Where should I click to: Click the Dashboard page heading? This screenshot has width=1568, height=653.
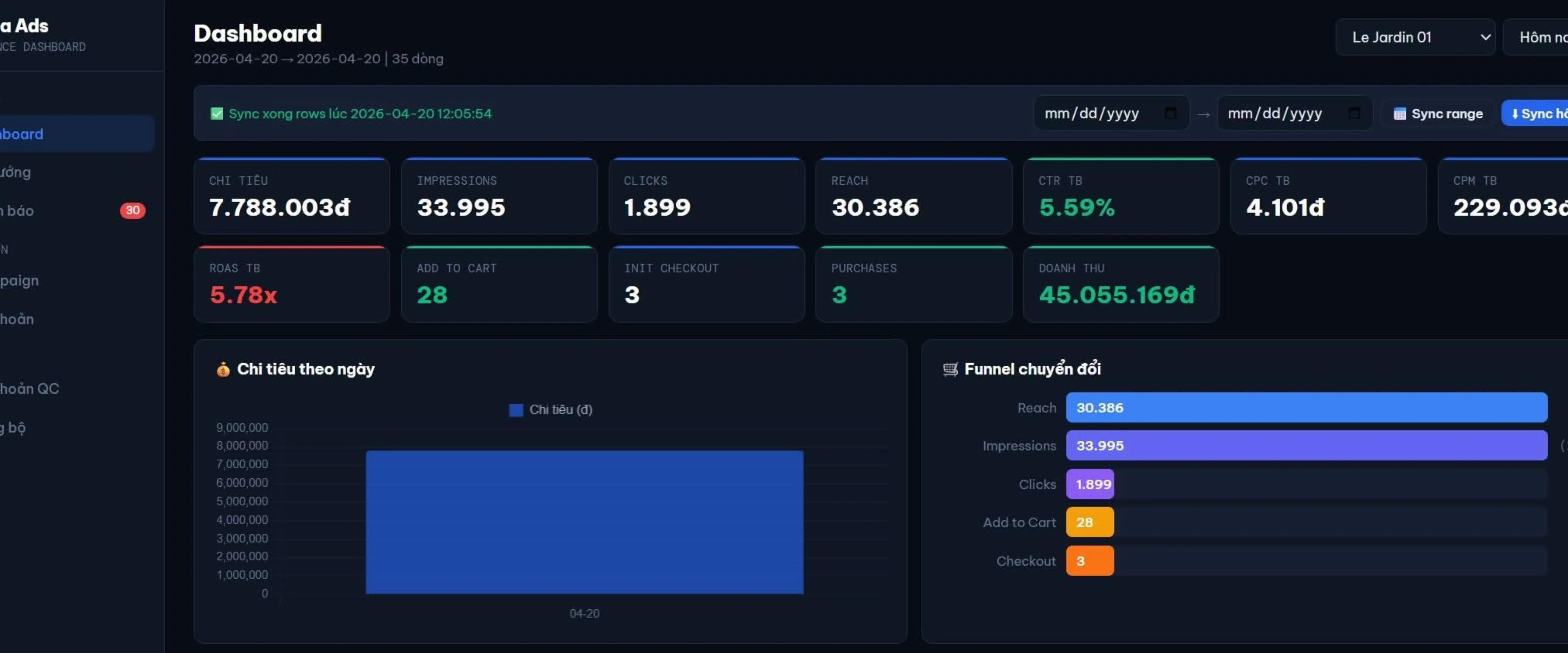click(258, 34)
